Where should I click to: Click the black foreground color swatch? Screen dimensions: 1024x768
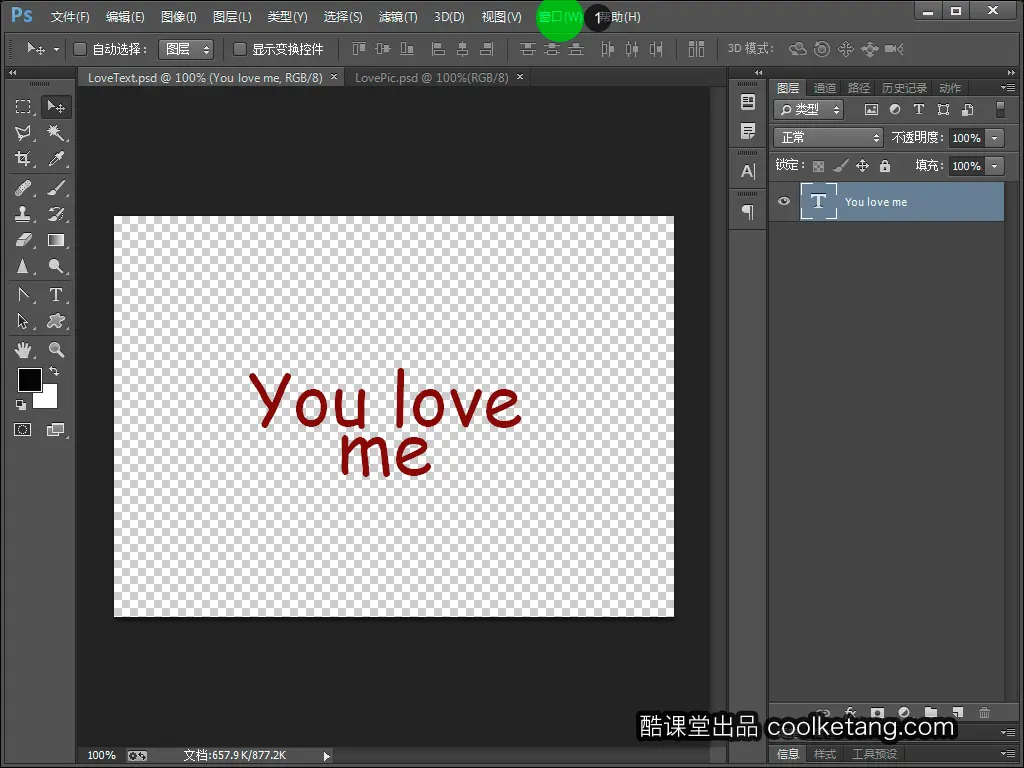pyautogui.click(x=28, y=379)
